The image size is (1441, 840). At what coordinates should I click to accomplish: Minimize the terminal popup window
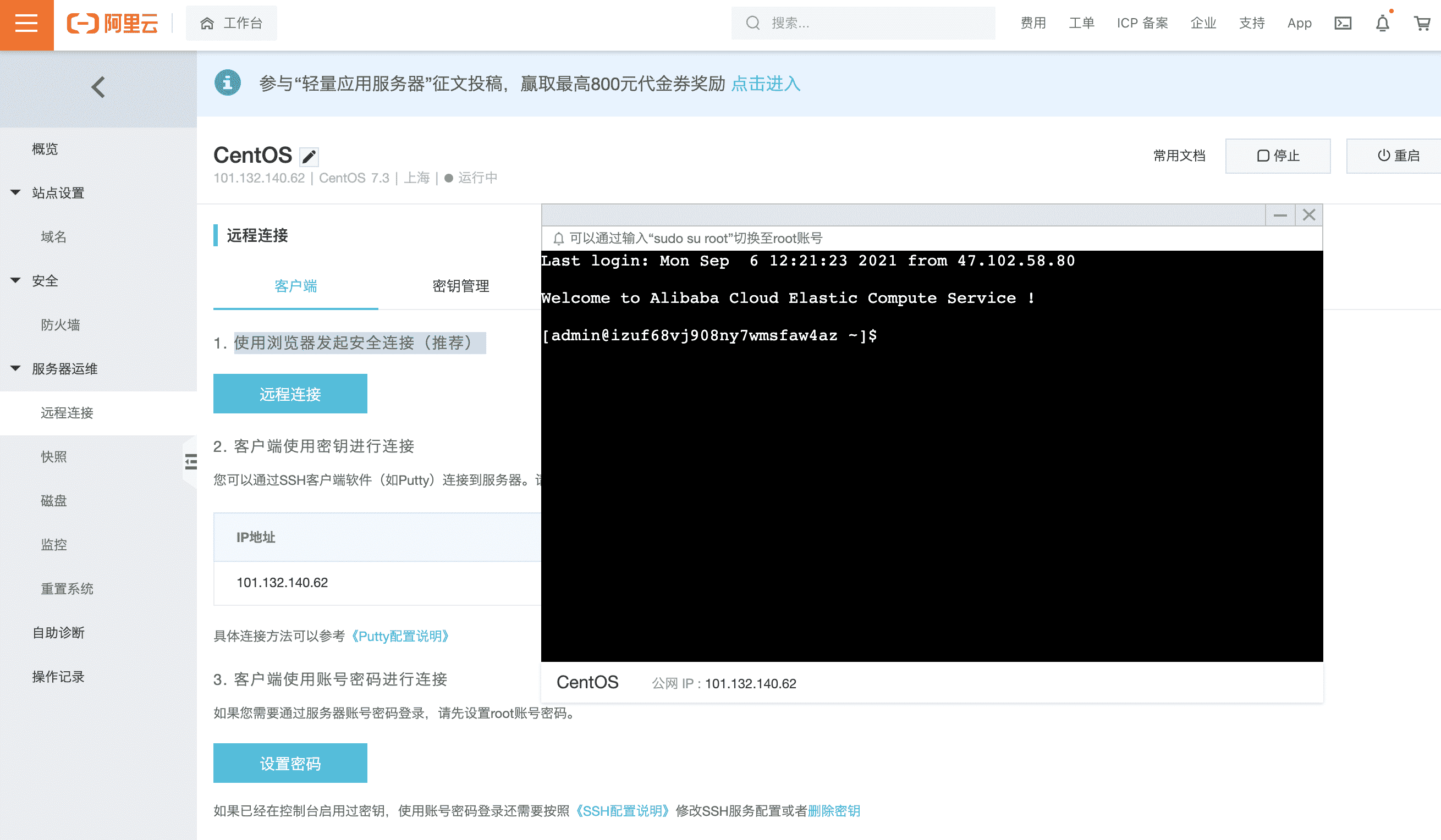[1280, 215]
